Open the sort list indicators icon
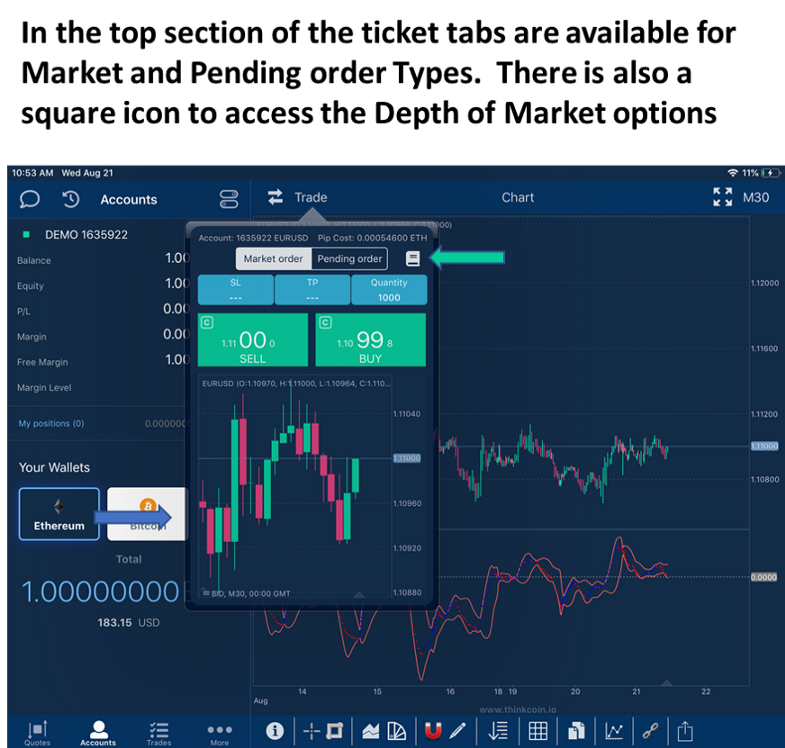 [498, 731]
